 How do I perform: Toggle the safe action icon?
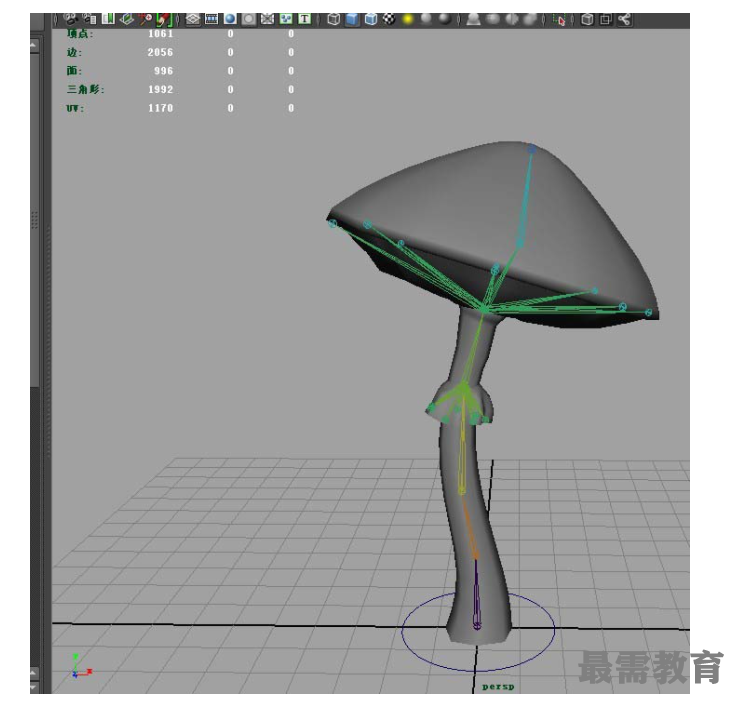click(286, 19)
